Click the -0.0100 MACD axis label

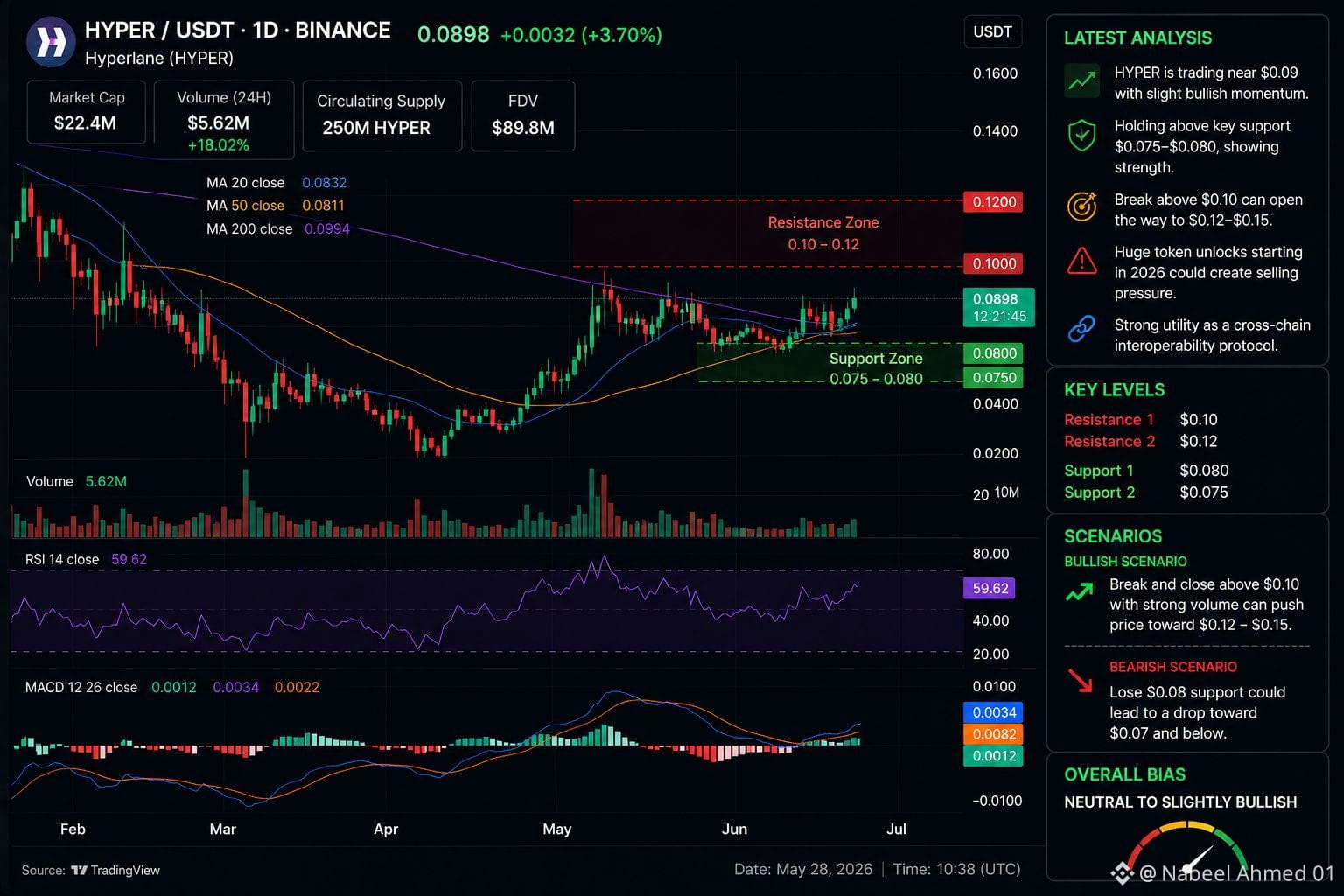tap(997, 801)
